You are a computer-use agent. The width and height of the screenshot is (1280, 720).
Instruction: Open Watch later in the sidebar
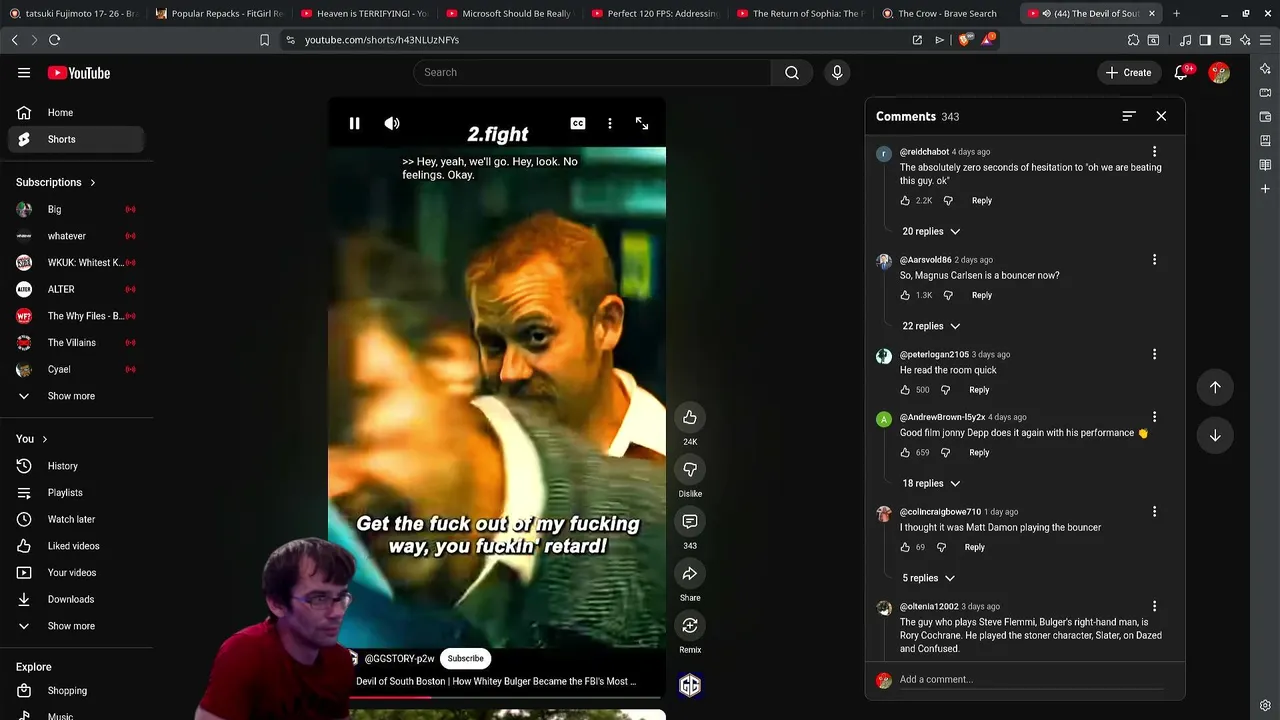point(76,519)
